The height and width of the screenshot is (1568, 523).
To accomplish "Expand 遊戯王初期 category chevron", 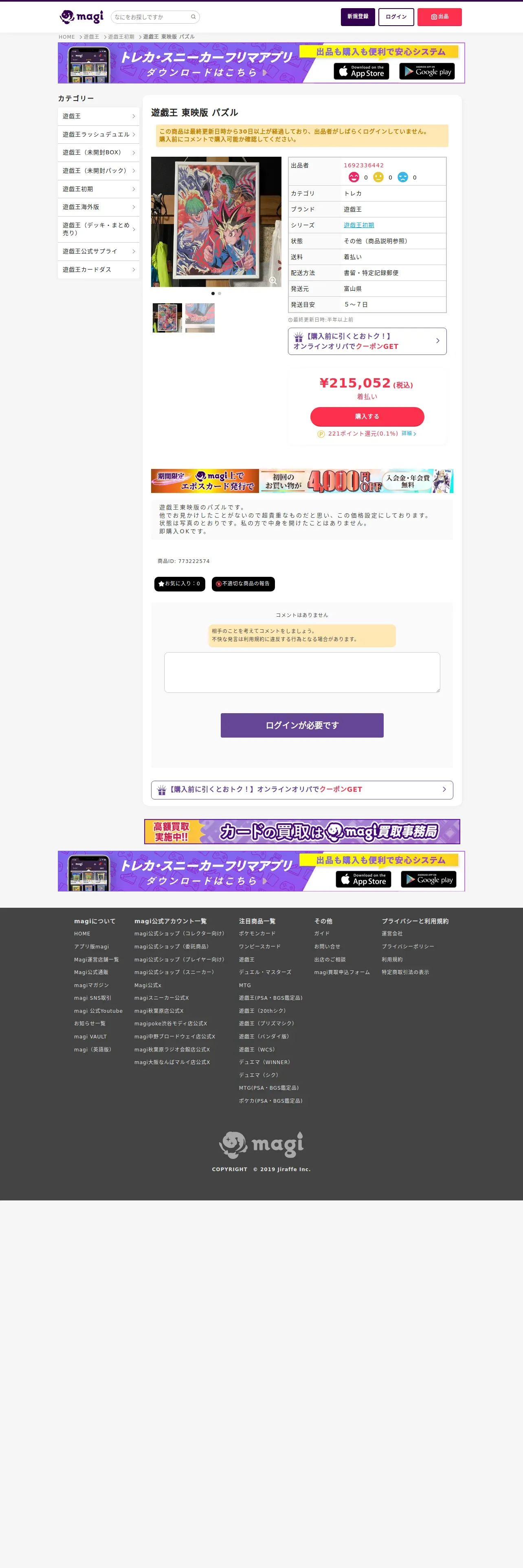I will point(133,189).
